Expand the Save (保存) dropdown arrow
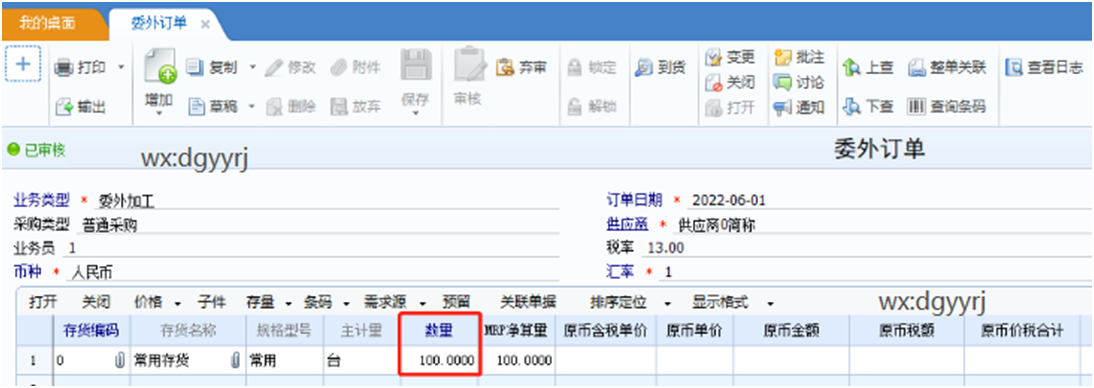The image size is (1094, 388). pyautogui.click(x=416, y=113)
